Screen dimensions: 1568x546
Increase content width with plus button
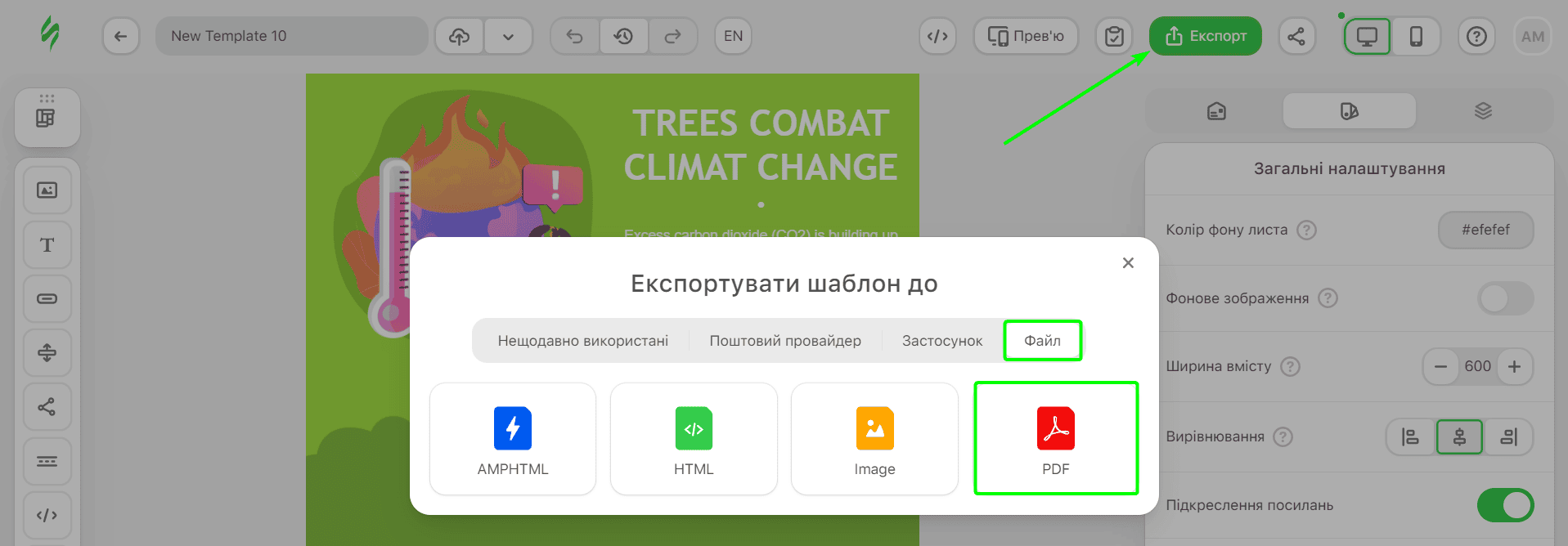(1515, 367)
